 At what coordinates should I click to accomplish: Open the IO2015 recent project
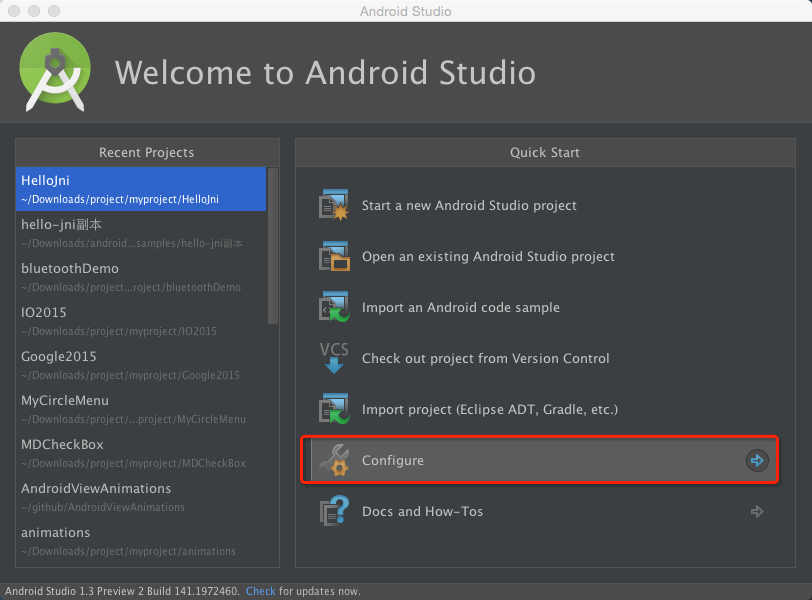coord(141,321)
